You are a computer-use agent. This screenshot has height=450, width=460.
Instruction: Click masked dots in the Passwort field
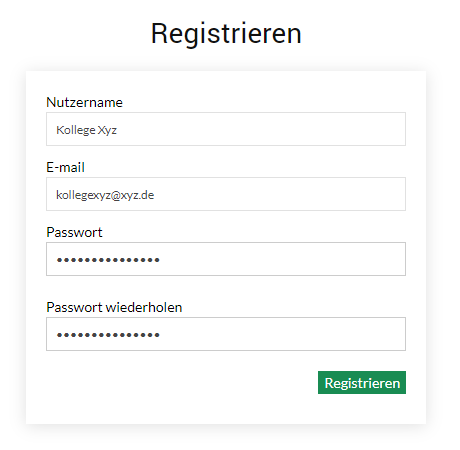point(108,260)
